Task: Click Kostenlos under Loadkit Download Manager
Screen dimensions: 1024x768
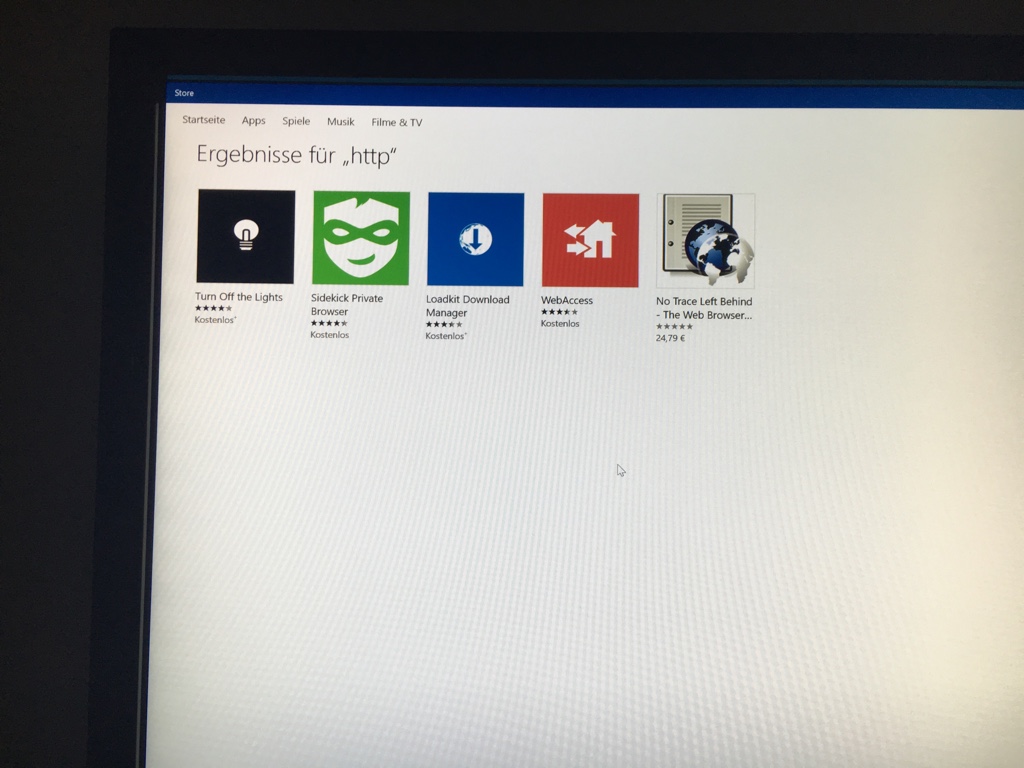Action: point(446,336)
